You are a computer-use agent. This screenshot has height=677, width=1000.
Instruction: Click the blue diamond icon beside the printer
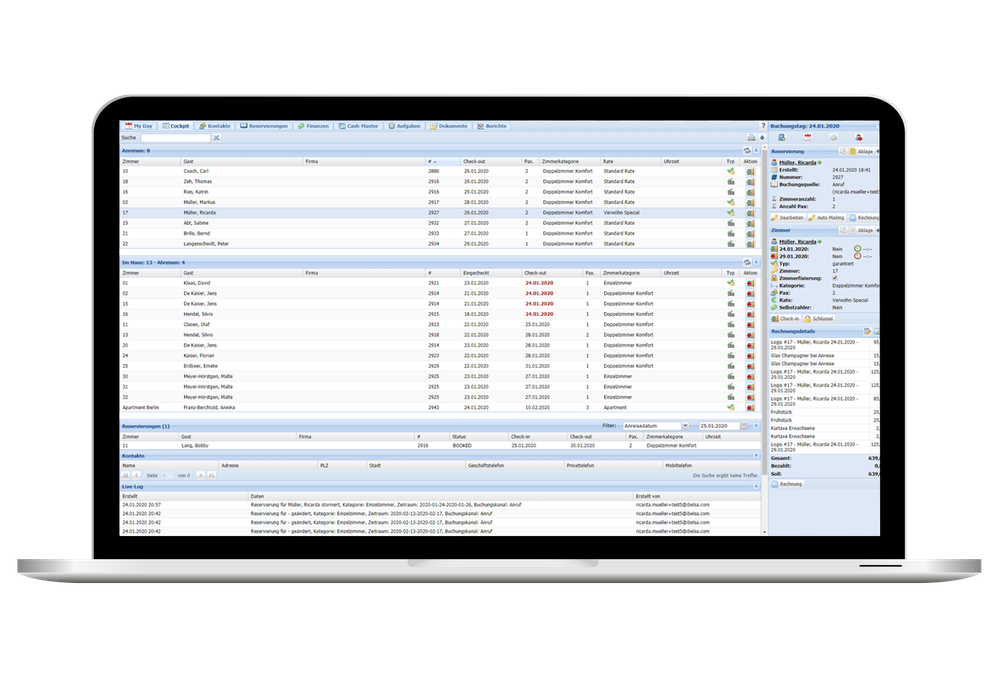(761, 138)
